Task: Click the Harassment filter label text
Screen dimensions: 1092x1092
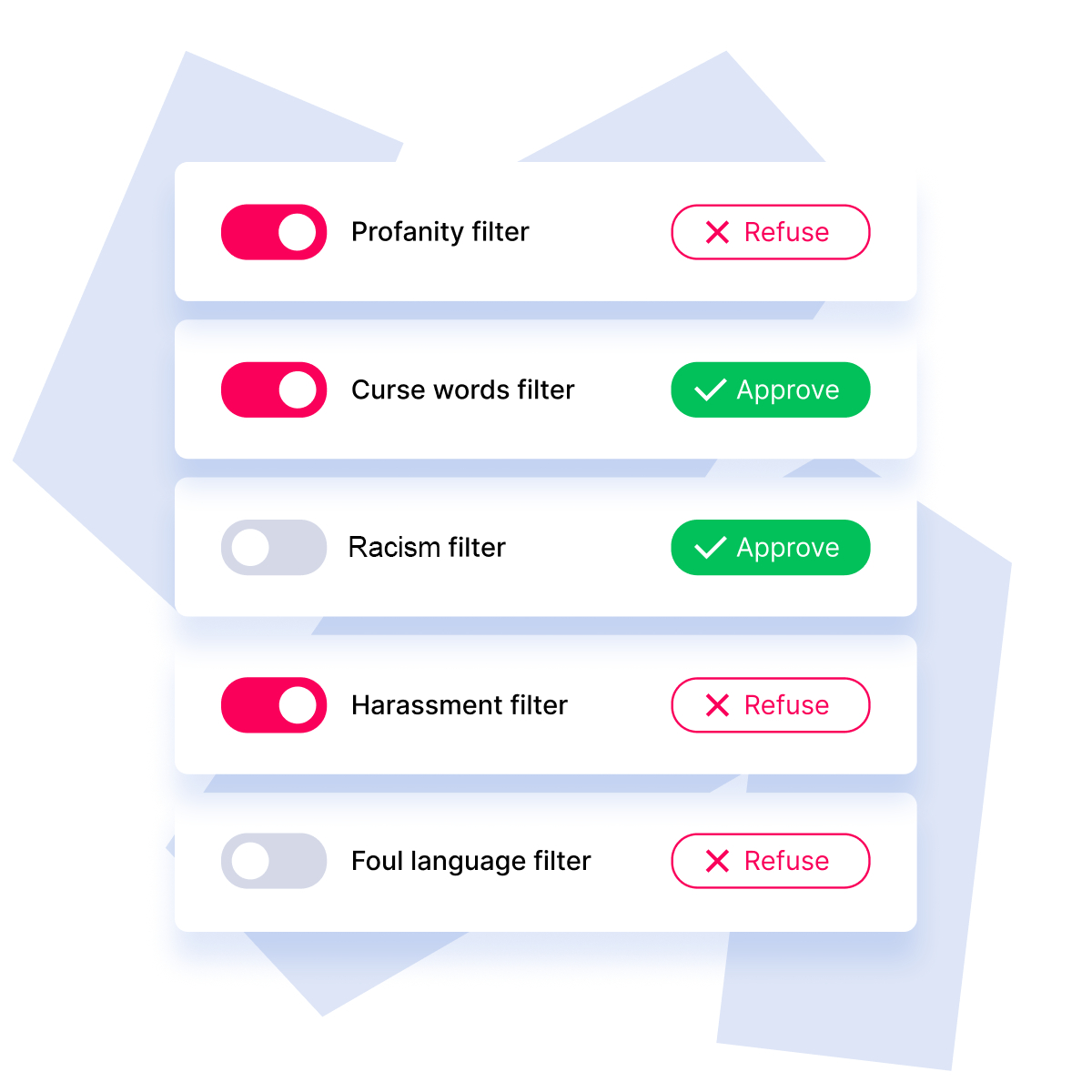Action: pos(459,705)
